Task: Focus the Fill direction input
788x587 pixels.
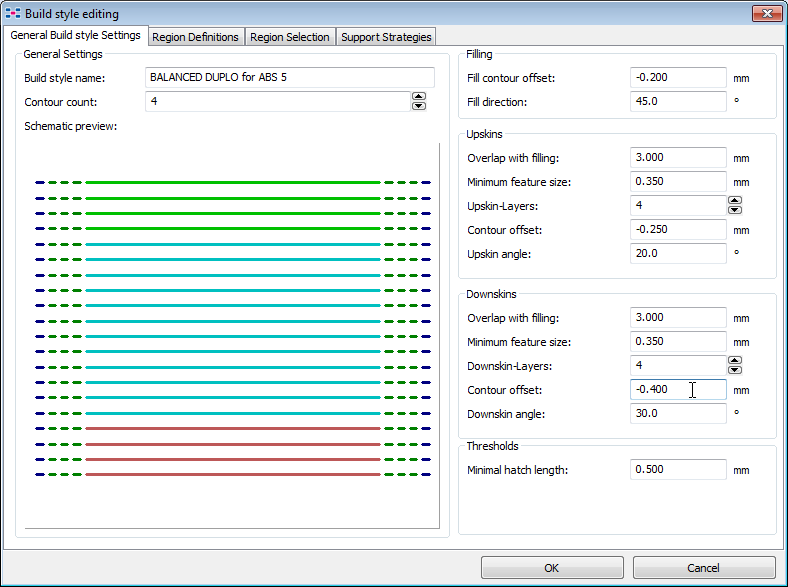Action: [678, 102]
